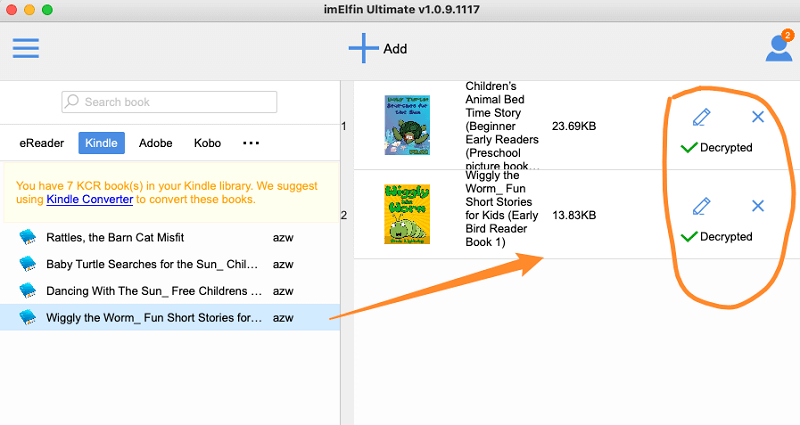Remove Wiggly the Worm book from list
800x425 pixels.
758,206
